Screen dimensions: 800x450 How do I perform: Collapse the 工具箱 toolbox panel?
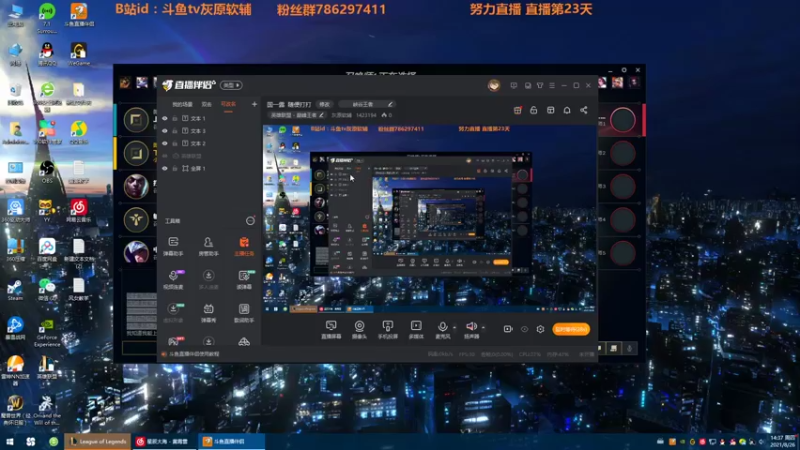pyautogui.click(x=250, y=221)
